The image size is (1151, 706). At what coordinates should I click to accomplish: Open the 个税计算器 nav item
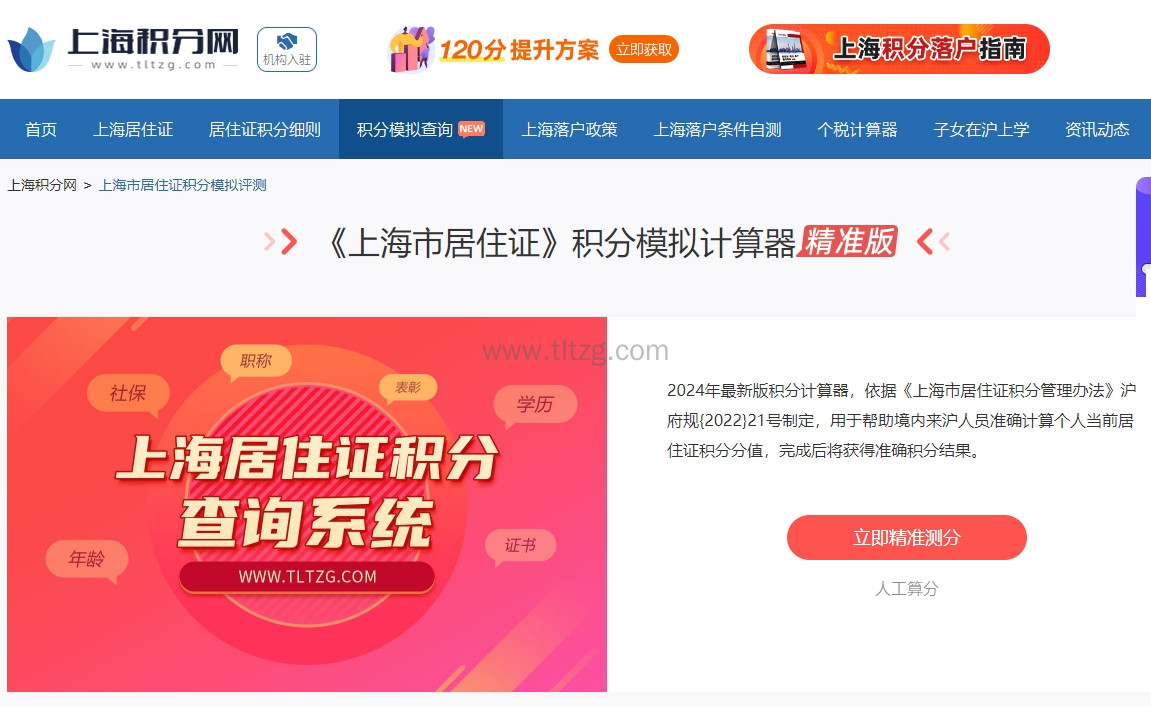tap(857, 129)
